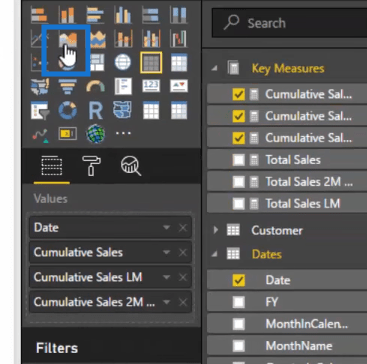Click the Key Measures table name
Screen dimensions: 367x364
point(288,68)
